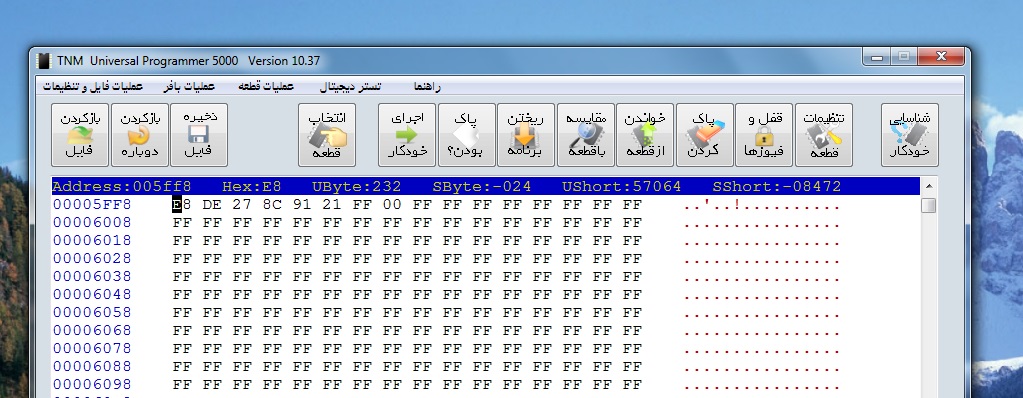The width and height of the screenshot is (1023, 398).
Task: Click the Open File (بازکردن فایل) toolbar button
Action: (80, 135)
